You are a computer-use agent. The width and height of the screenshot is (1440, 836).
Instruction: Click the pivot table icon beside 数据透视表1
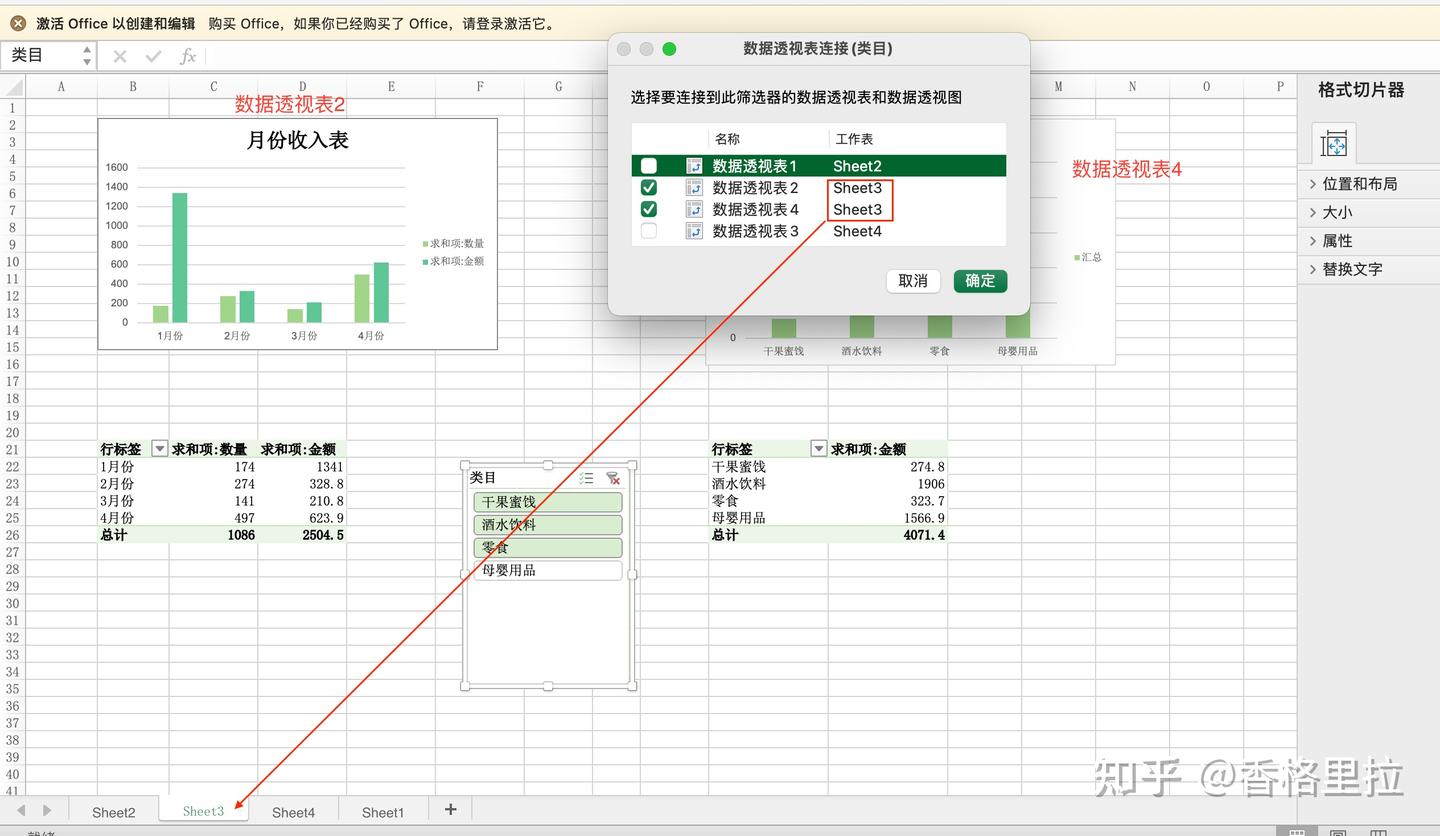(694, 166)
